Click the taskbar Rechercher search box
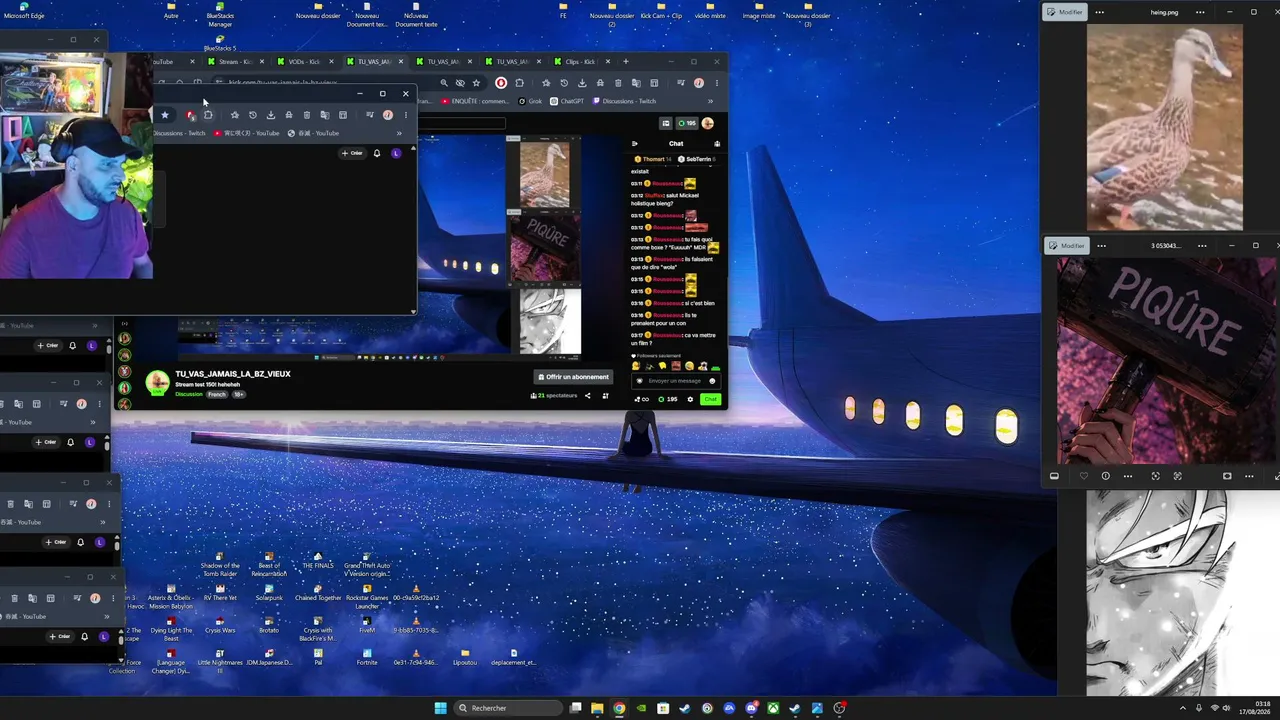 click(506, 708)
